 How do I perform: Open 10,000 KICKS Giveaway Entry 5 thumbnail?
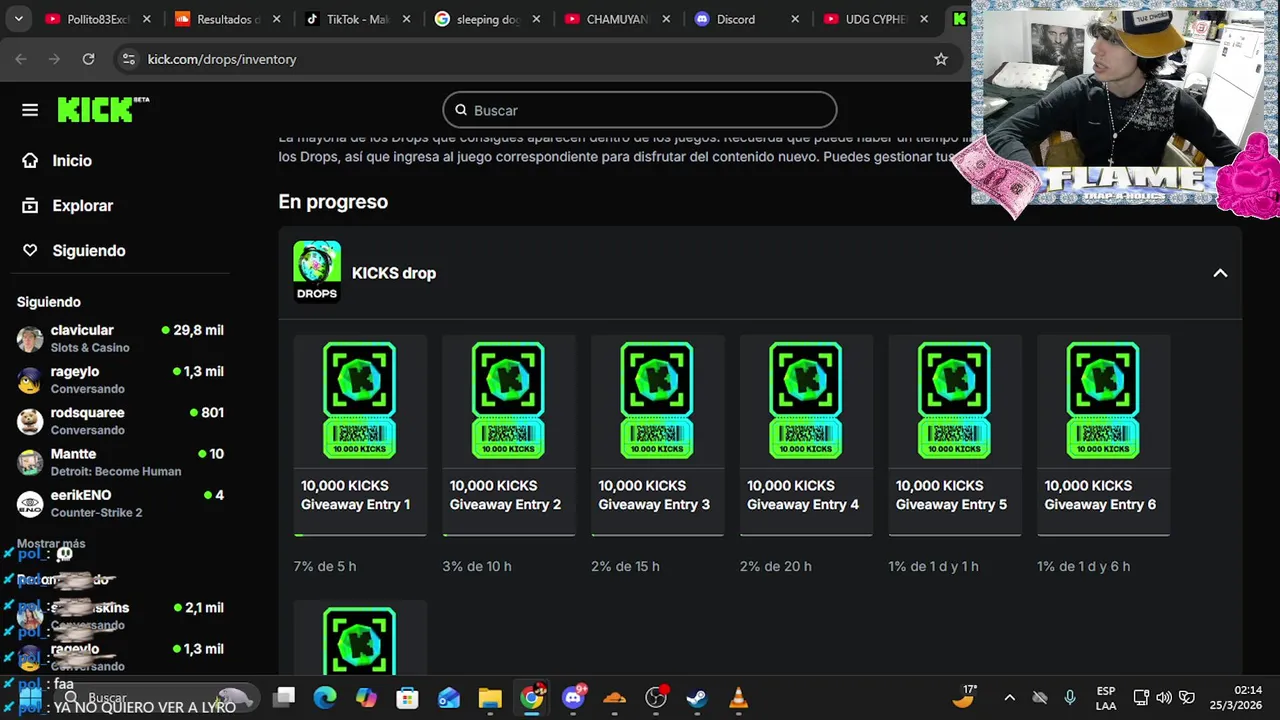[955, 400]
